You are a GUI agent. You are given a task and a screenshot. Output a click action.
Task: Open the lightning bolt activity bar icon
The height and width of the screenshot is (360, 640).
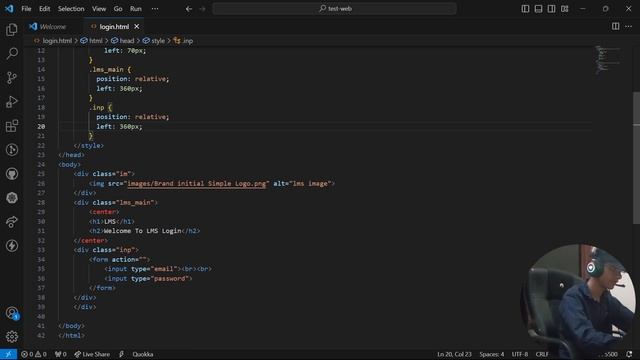click(12, 246)
